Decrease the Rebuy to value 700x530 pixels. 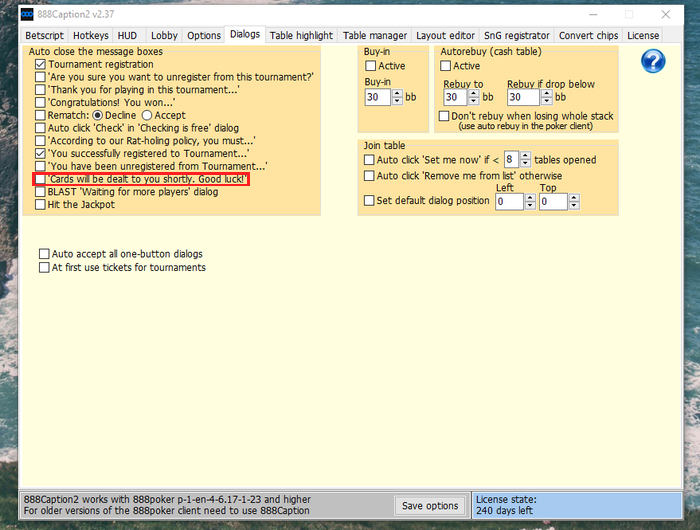(x=474, y=101)
